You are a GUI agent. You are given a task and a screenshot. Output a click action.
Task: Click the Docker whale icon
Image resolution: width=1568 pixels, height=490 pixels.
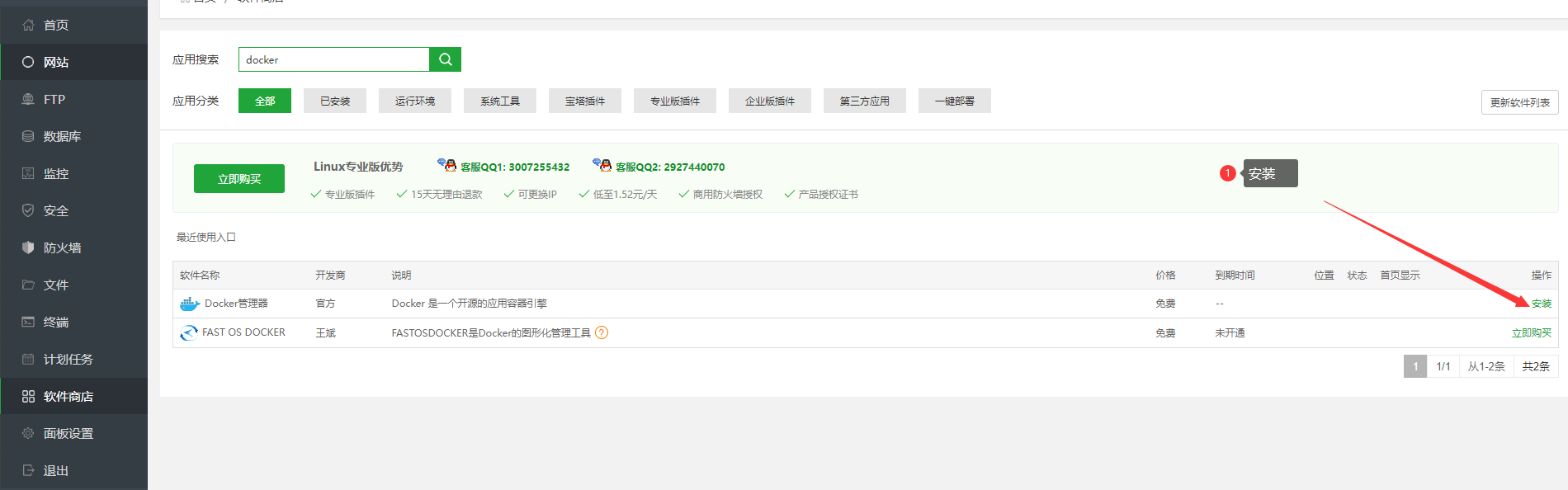tap(190, 304)
